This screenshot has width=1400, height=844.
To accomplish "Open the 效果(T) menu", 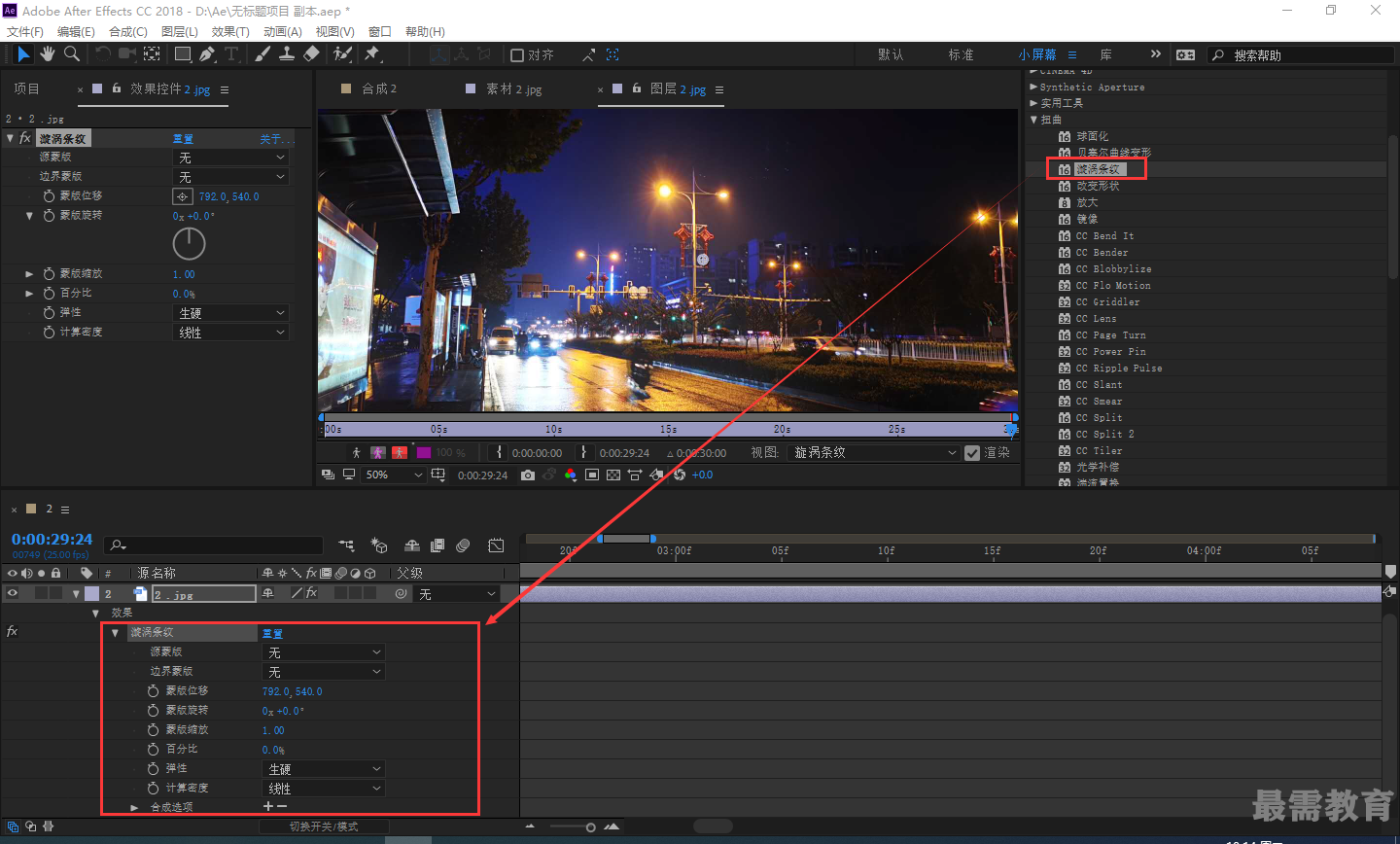I will tap(230, 31).
